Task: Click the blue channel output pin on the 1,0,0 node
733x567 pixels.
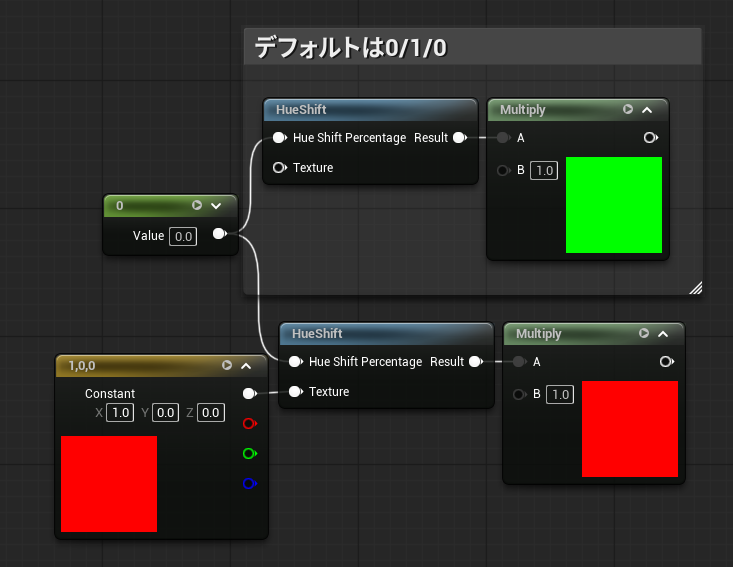Action: point(249,484)
